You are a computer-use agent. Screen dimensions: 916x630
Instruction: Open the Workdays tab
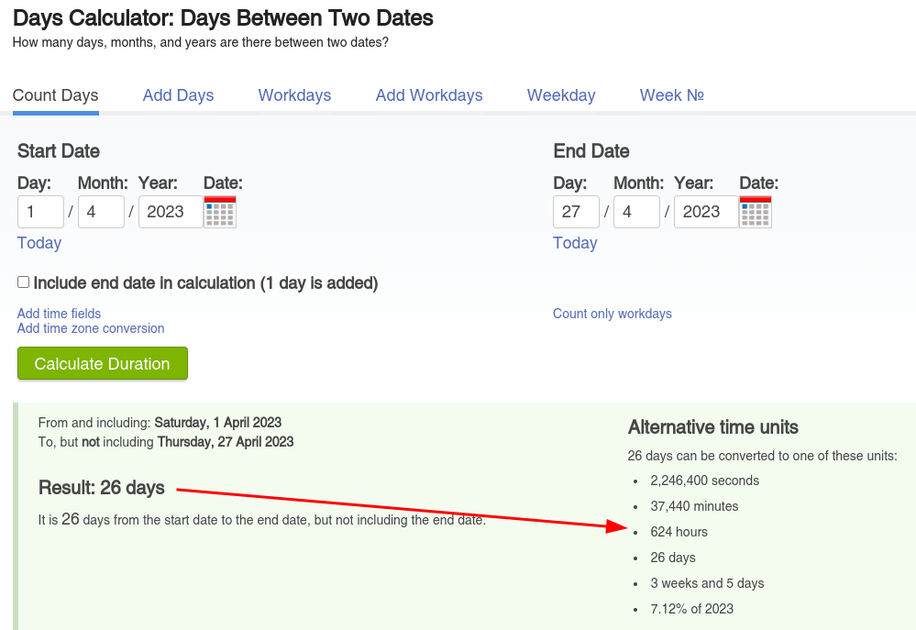(x=294, y=96)
